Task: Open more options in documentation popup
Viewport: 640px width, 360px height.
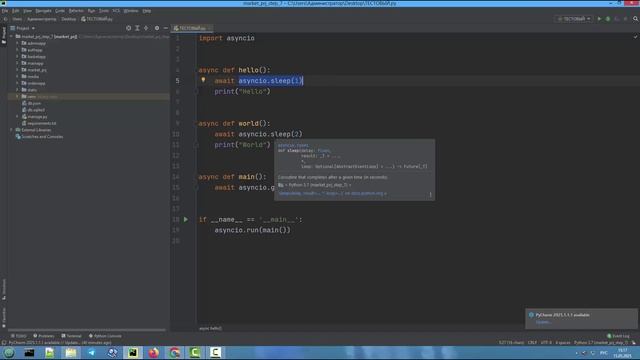Action: coord(430,194)
